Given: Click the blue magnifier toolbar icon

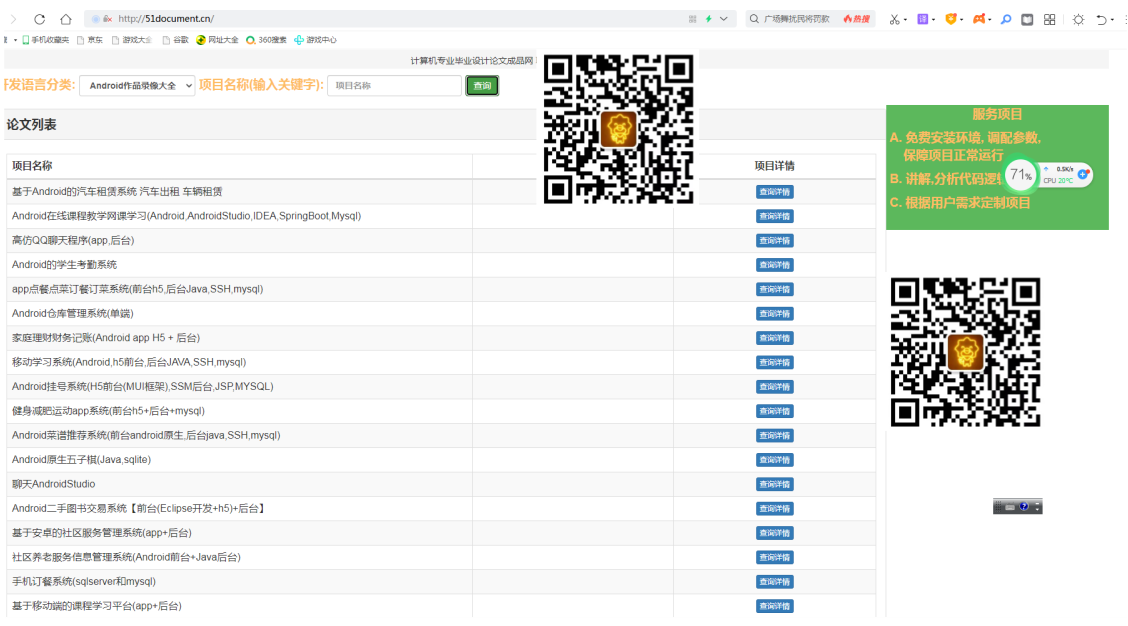Looking at the screenshot, I should [x=1006, y=19].
